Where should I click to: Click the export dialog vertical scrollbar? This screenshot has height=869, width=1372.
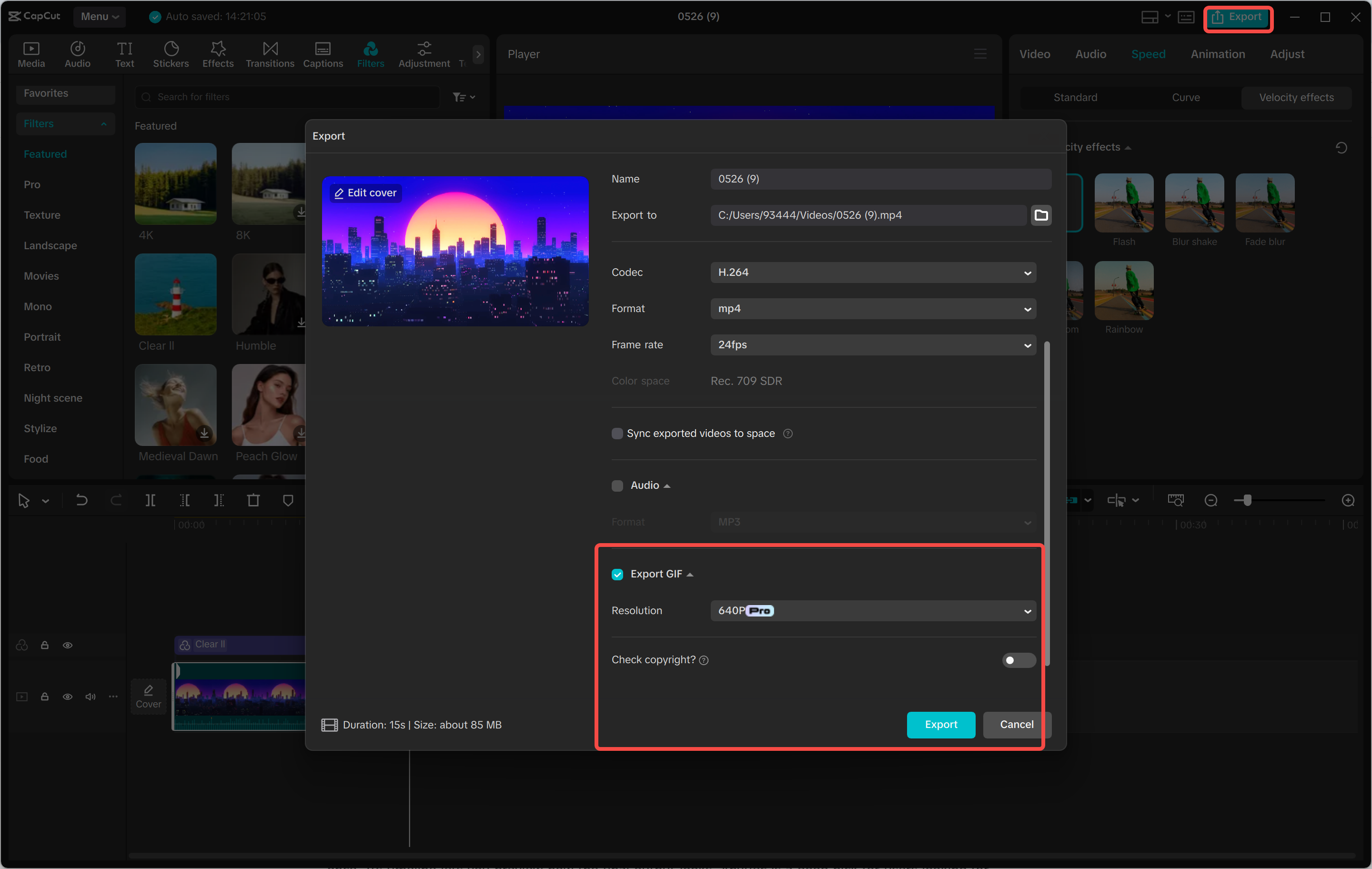pyautogui.click(x=1047, y=504)
